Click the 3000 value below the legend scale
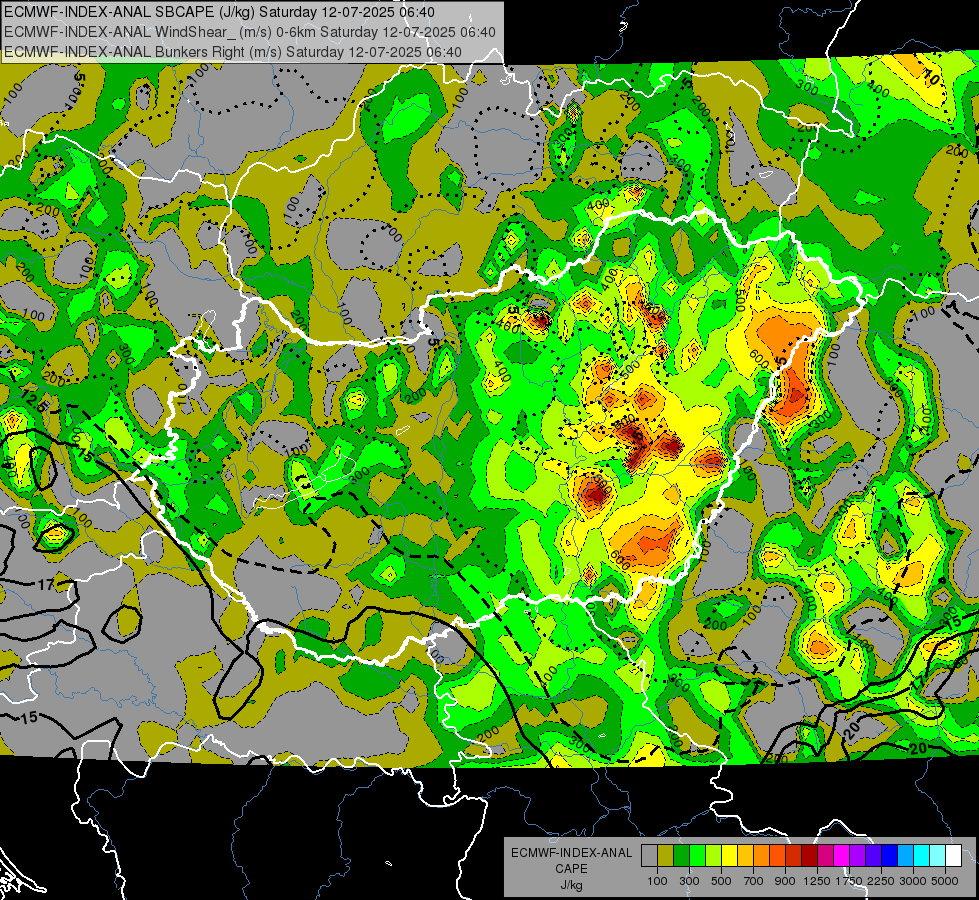Viewport: 979px width, 900px height. [x=913, y=881]
